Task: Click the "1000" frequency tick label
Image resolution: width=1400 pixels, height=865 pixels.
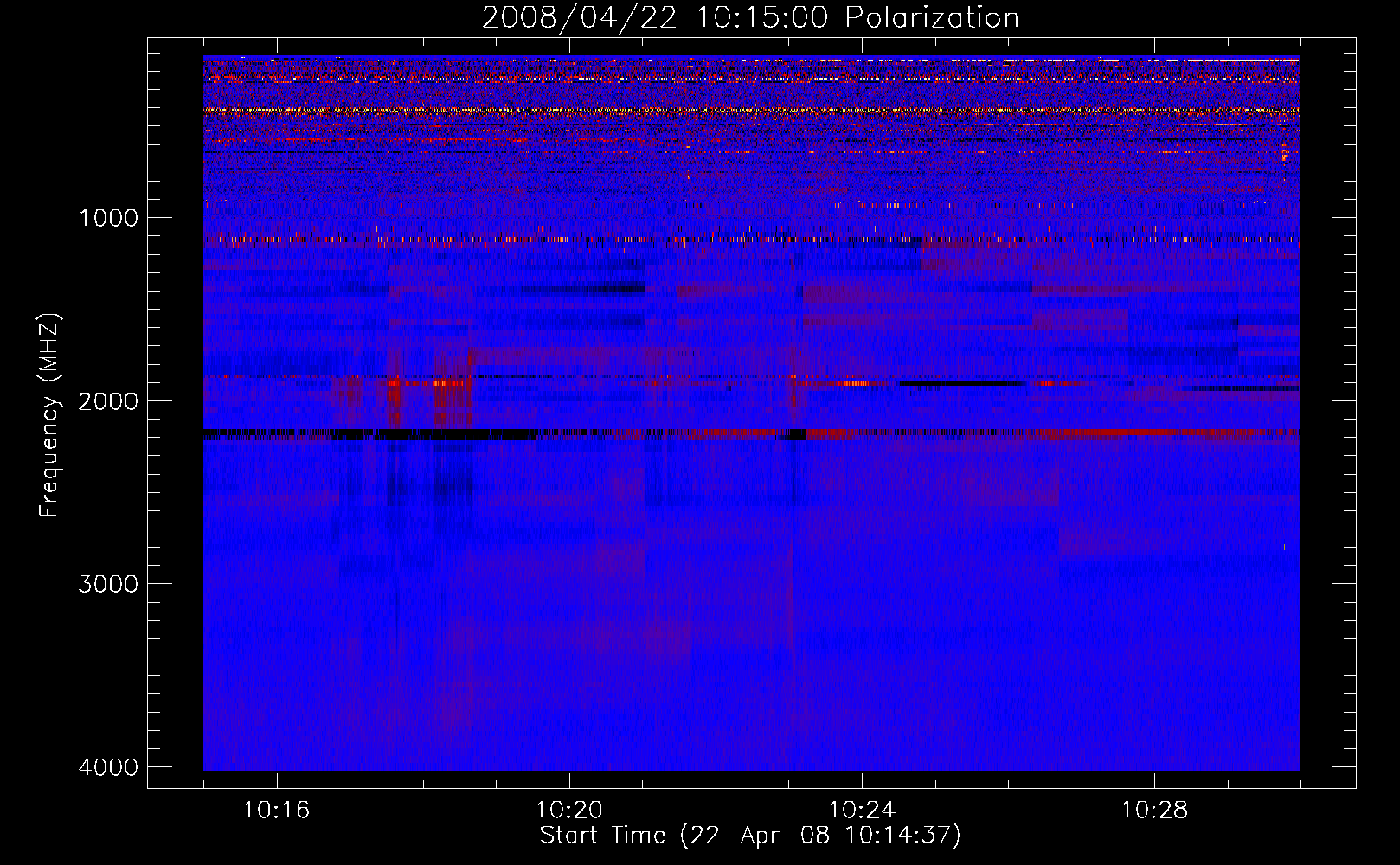Action: tap(108, 218)
